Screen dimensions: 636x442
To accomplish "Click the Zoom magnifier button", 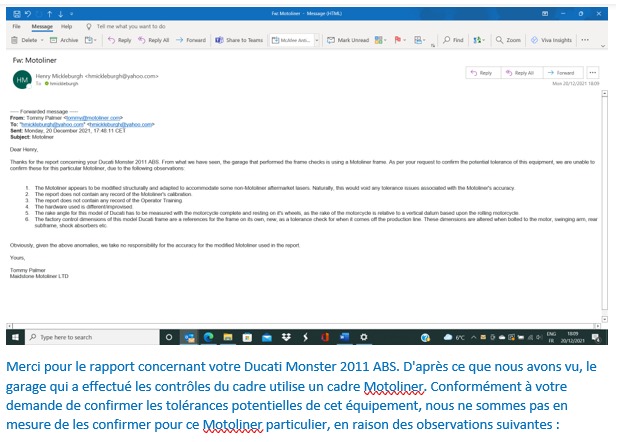I will pyautogui.click(x=508, y=40).
